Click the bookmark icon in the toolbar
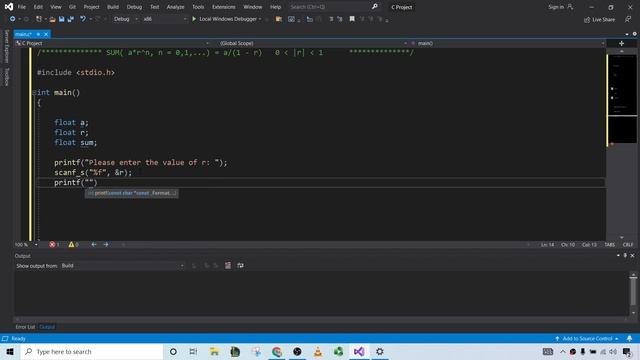Image resolution: width=640 pixels, height=360 pixels. [x=352, y=19]
